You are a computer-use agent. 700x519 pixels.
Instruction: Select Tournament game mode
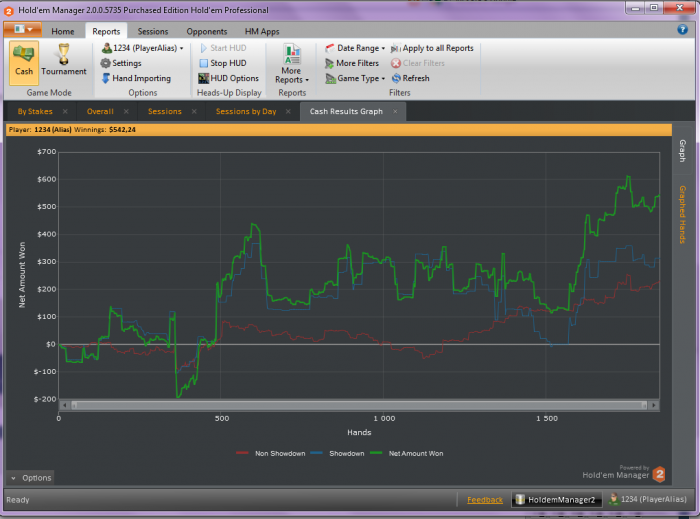click(x=63, y=62)
